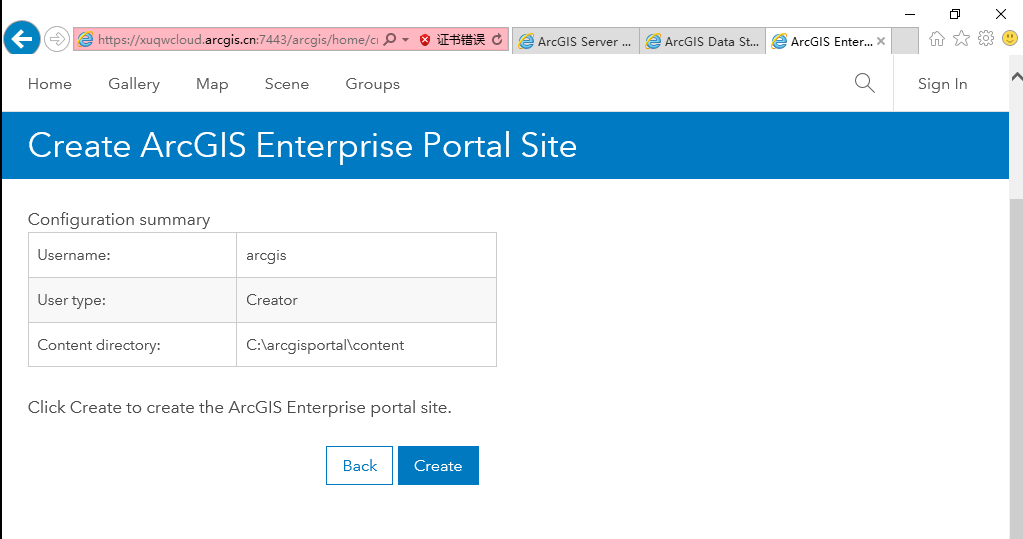
Task: Open the Scene menu item
Action: [286, 84]
